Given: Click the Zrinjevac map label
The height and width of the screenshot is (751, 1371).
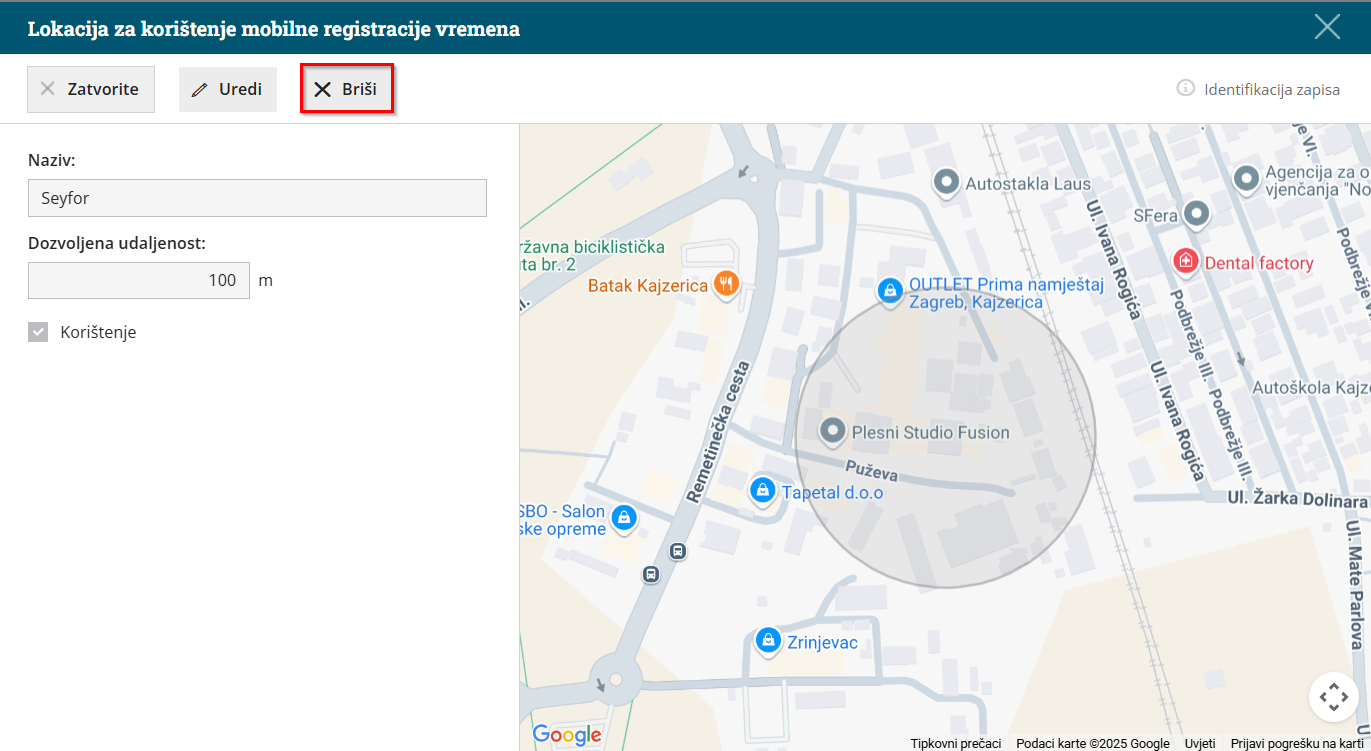Looking at the screenshot, I should click(820, 643).
